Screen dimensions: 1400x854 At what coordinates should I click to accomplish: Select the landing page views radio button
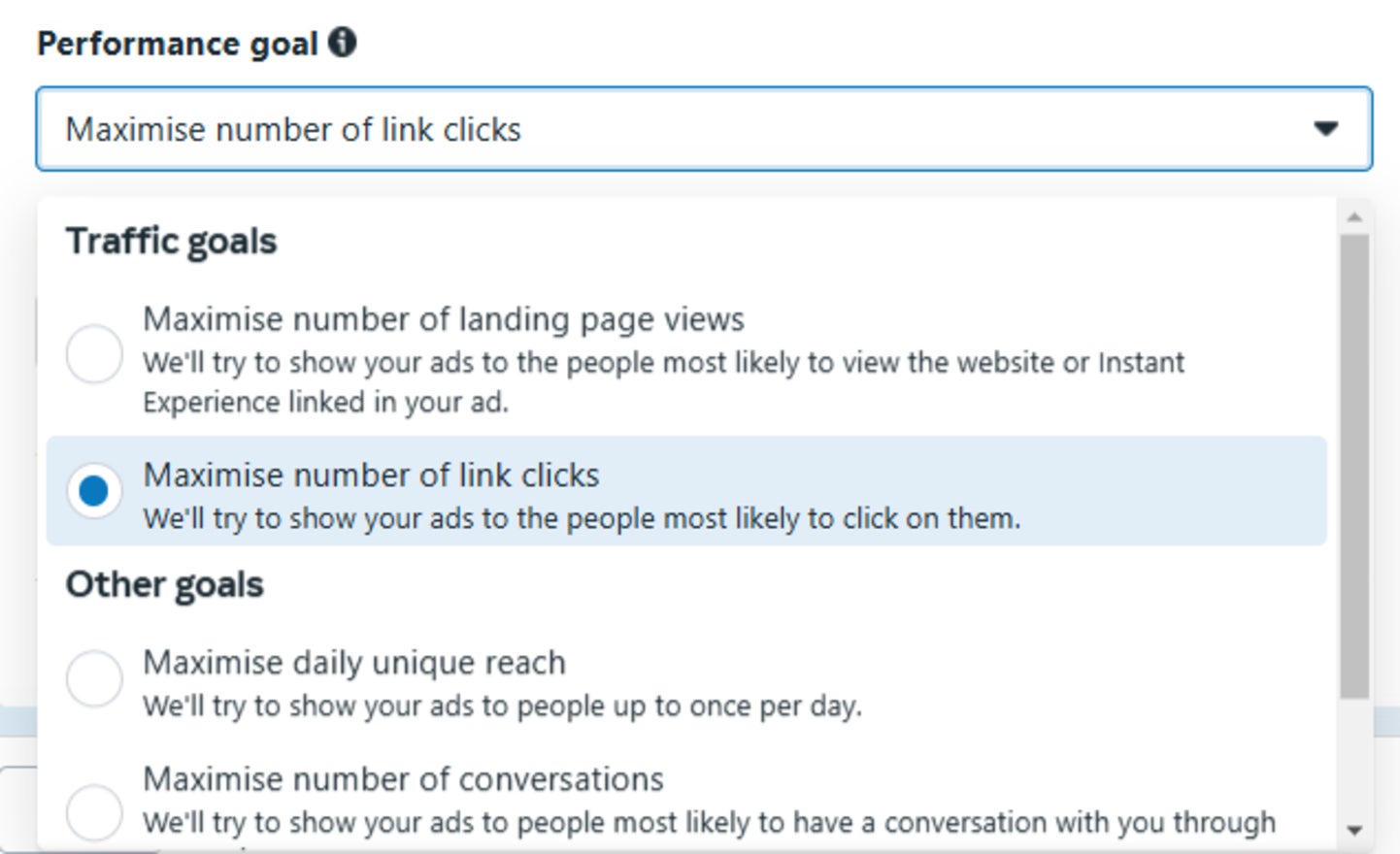point(94,353)
